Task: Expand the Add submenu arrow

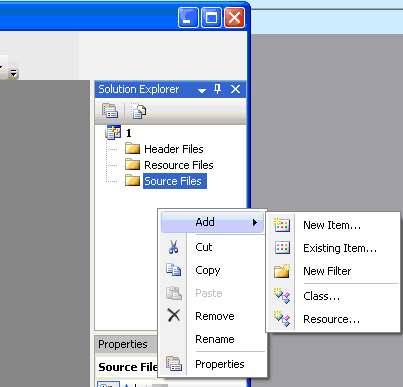Action: coord(255,222)
